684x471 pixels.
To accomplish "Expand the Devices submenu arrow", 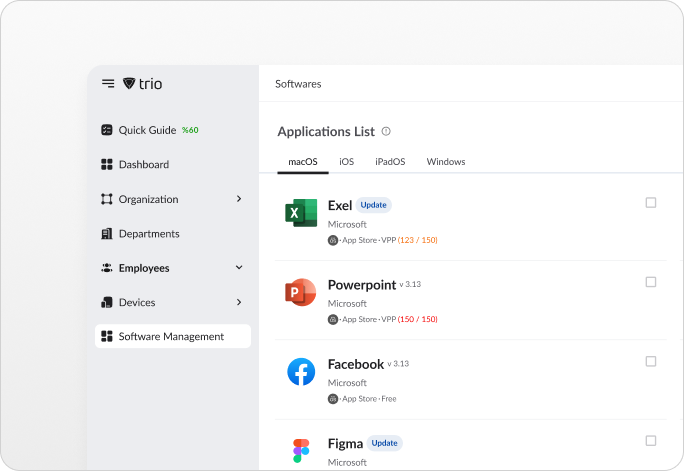I will pos(239,302).
